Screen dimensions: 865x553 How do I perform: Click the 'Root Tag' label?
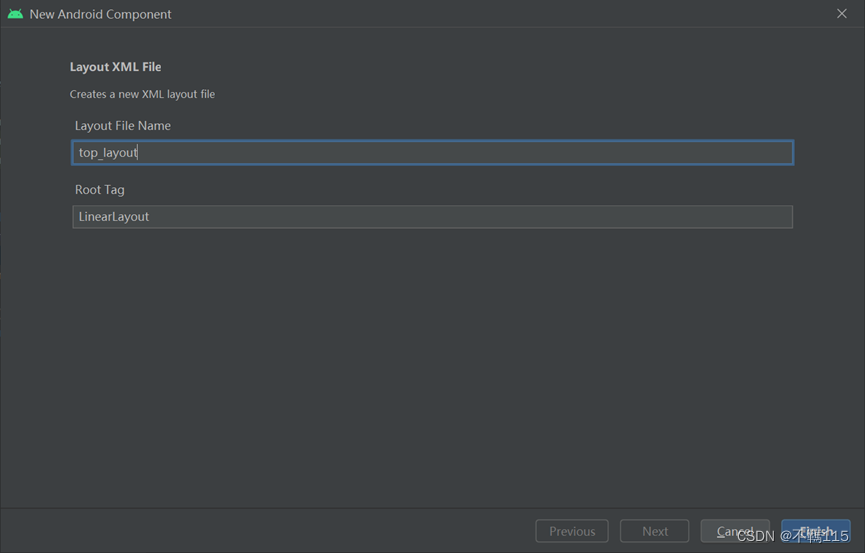point(100,189)
